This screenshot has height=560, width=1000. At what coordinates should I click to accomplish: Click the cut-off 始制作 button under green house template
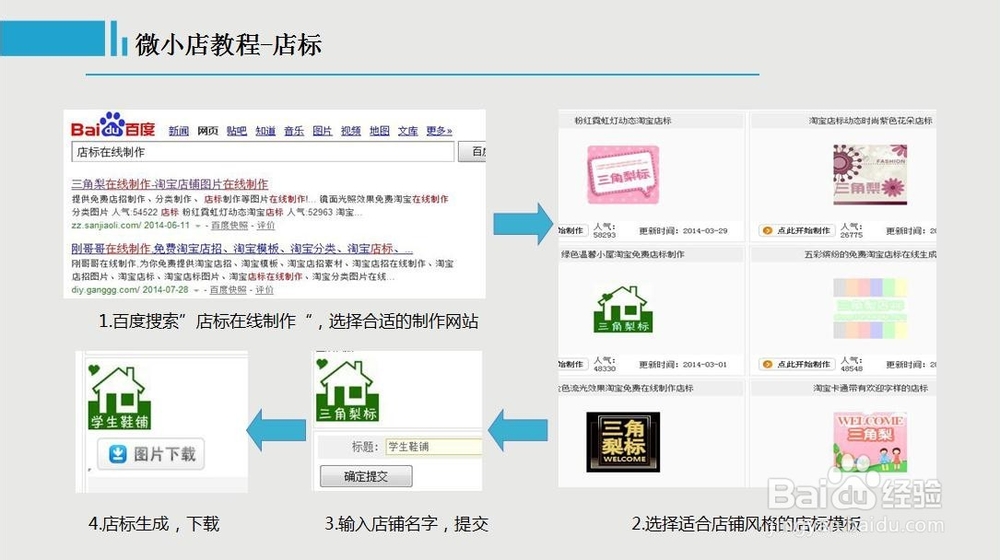point(572,364)
